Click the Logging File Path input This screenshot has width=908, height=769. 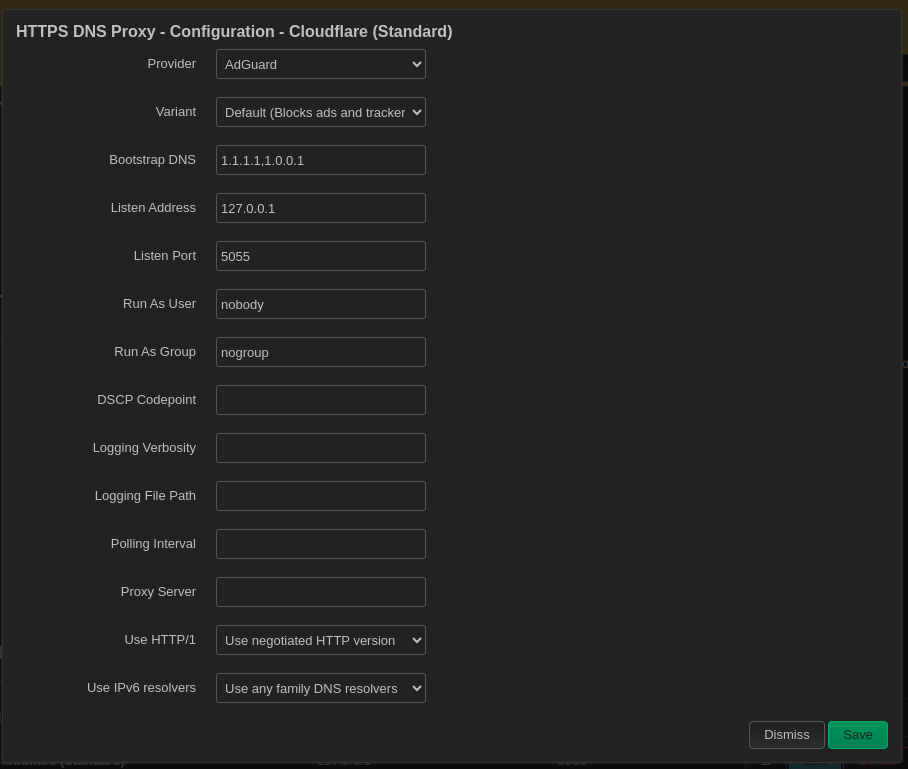click(x=321, y=497)
